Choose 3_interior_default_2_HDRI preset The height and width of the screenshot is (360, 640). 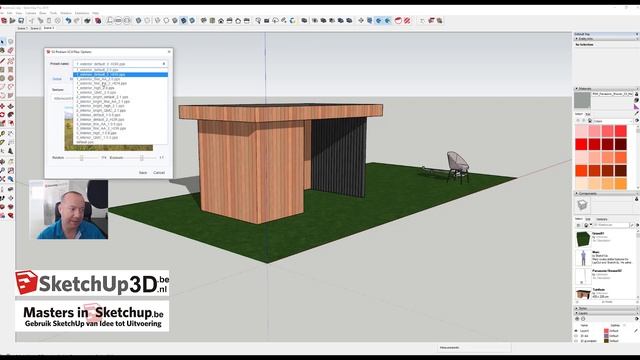coord(120,120)
